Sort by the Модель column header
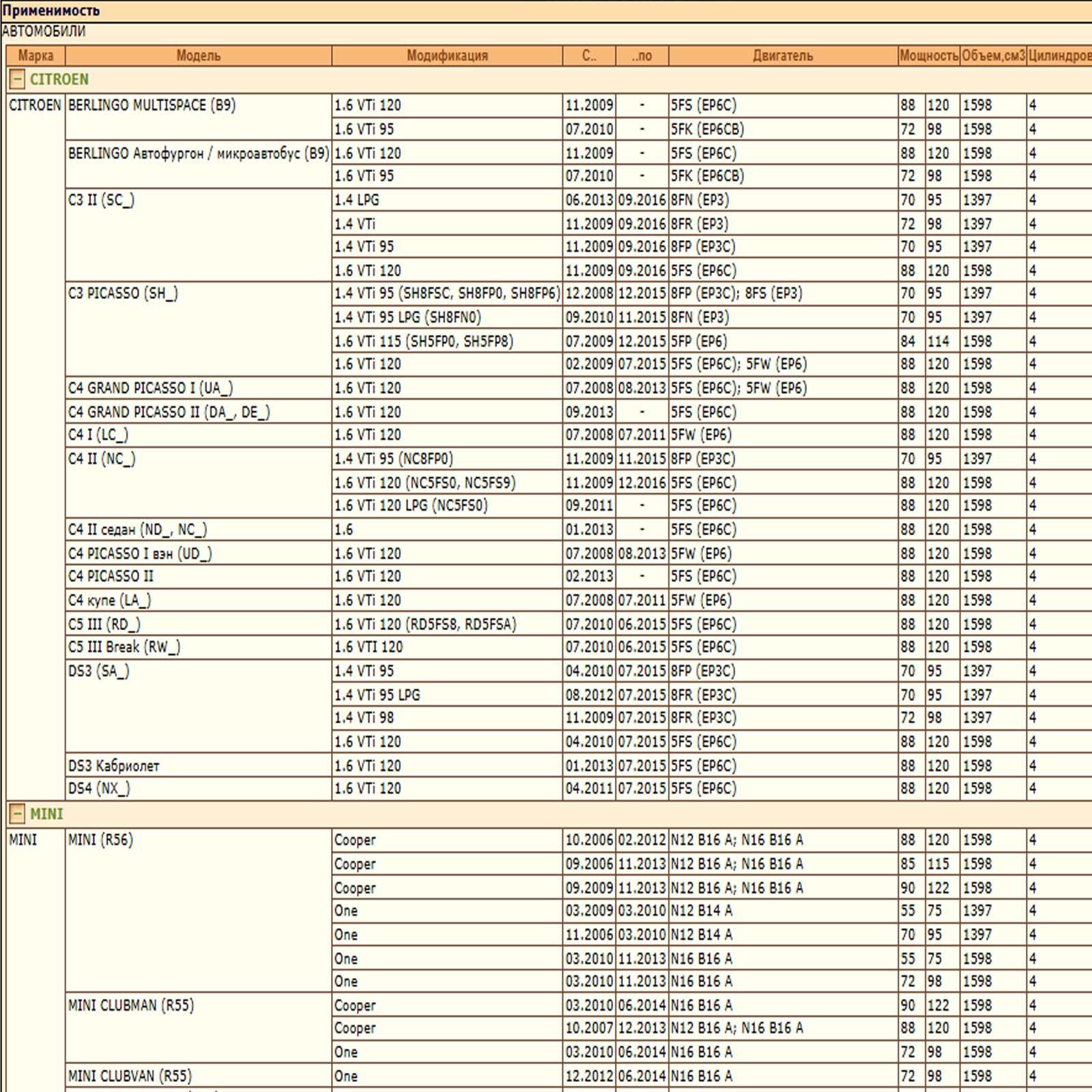The width and height of the screenshot is (1092, 1092). pos(198,56)
